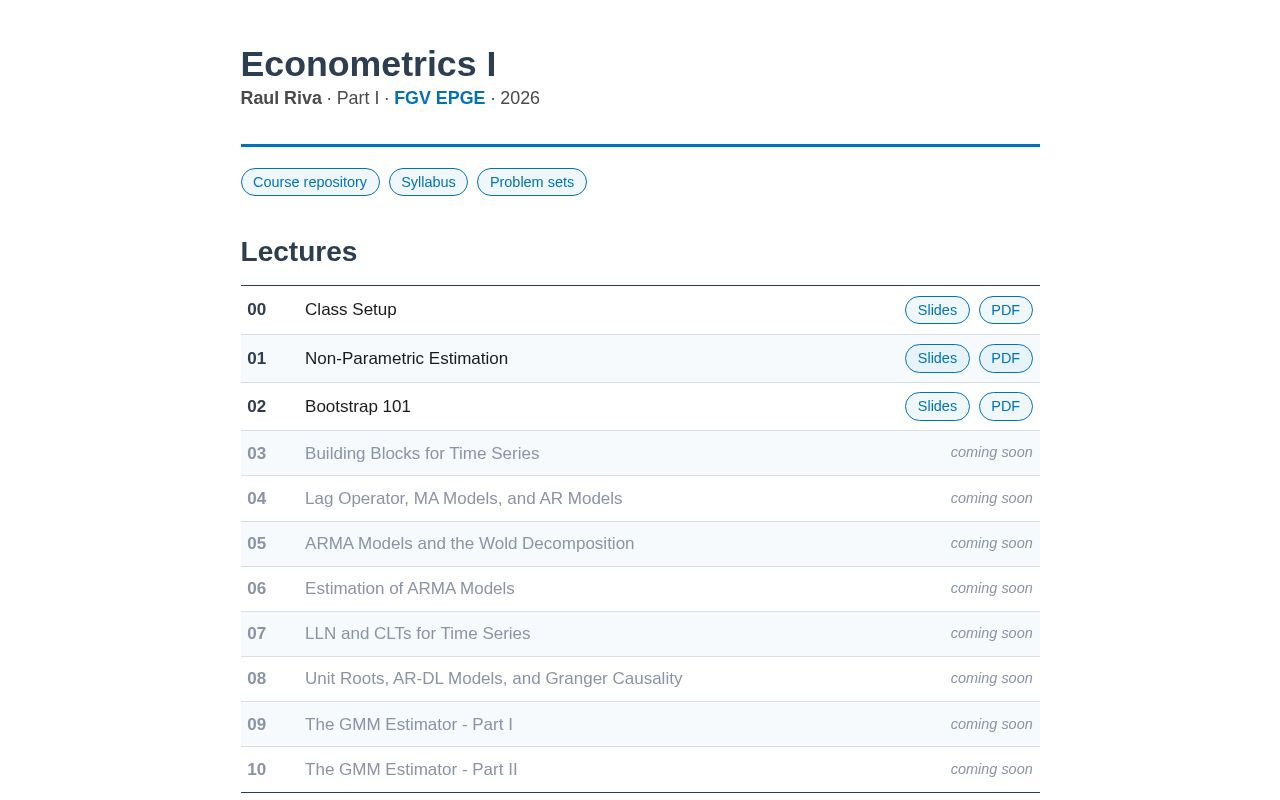Click lecture number 09
The height and width of the screenshot is (800, 1280).
pyautogui.click(x=257, y=724)
